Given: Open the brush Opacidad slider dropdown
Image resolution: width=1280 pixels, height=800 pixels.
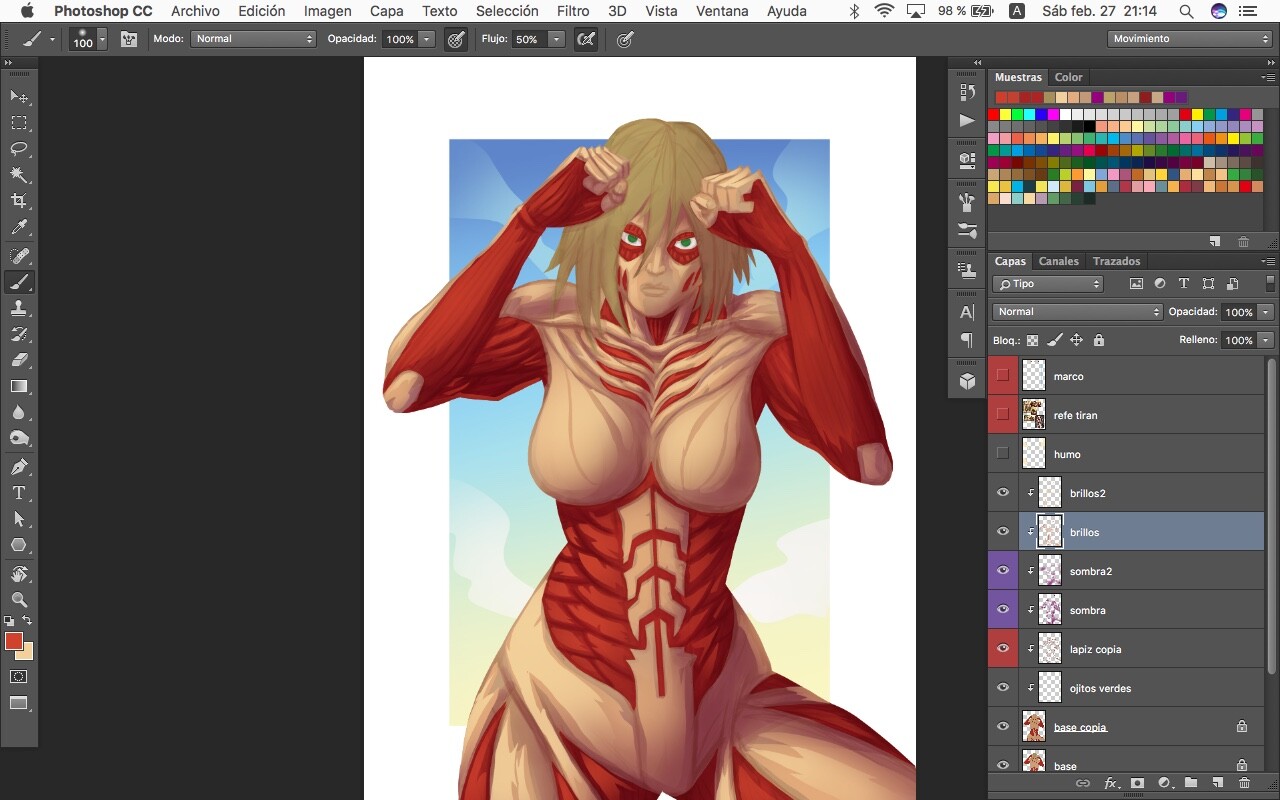Looking at the screenshot, I should click(427, 39).
